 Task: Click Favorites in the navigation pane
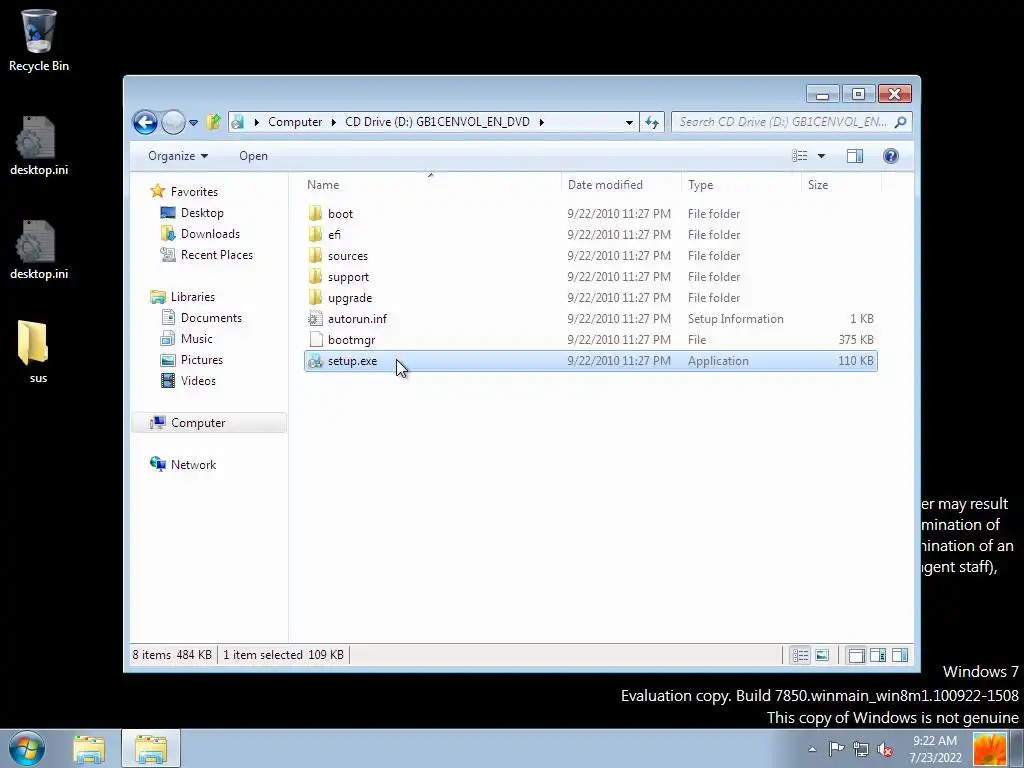(194, 192)
